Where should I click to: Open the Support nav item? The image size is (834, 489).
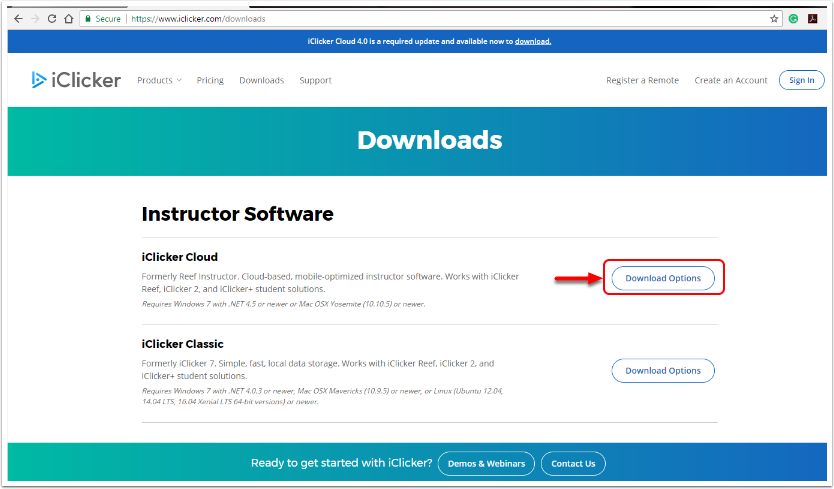(315, 80)
